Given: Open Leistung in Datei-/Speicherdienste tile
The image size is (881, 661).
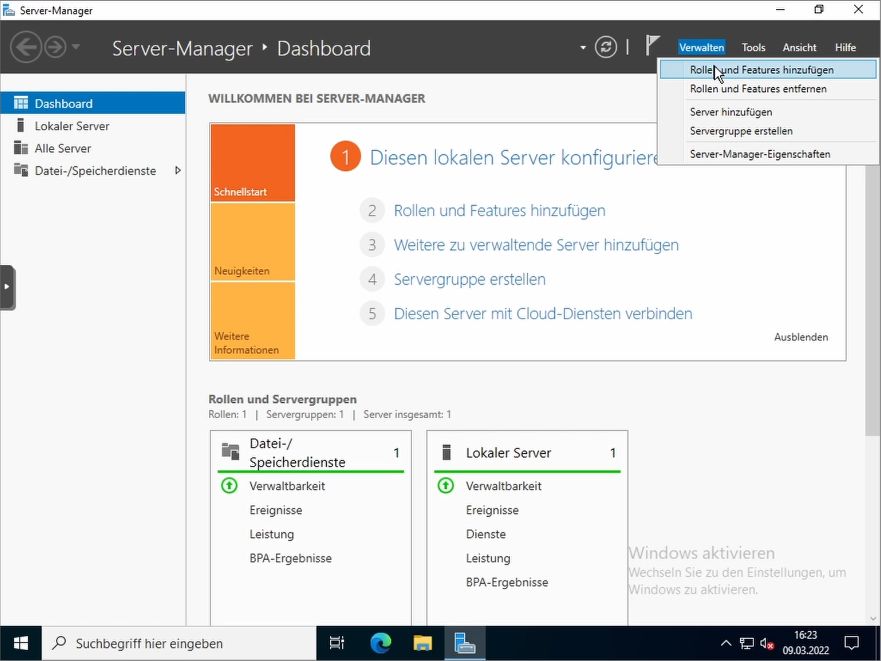Looking at the screenshot, I should click(x=272, y=535).
